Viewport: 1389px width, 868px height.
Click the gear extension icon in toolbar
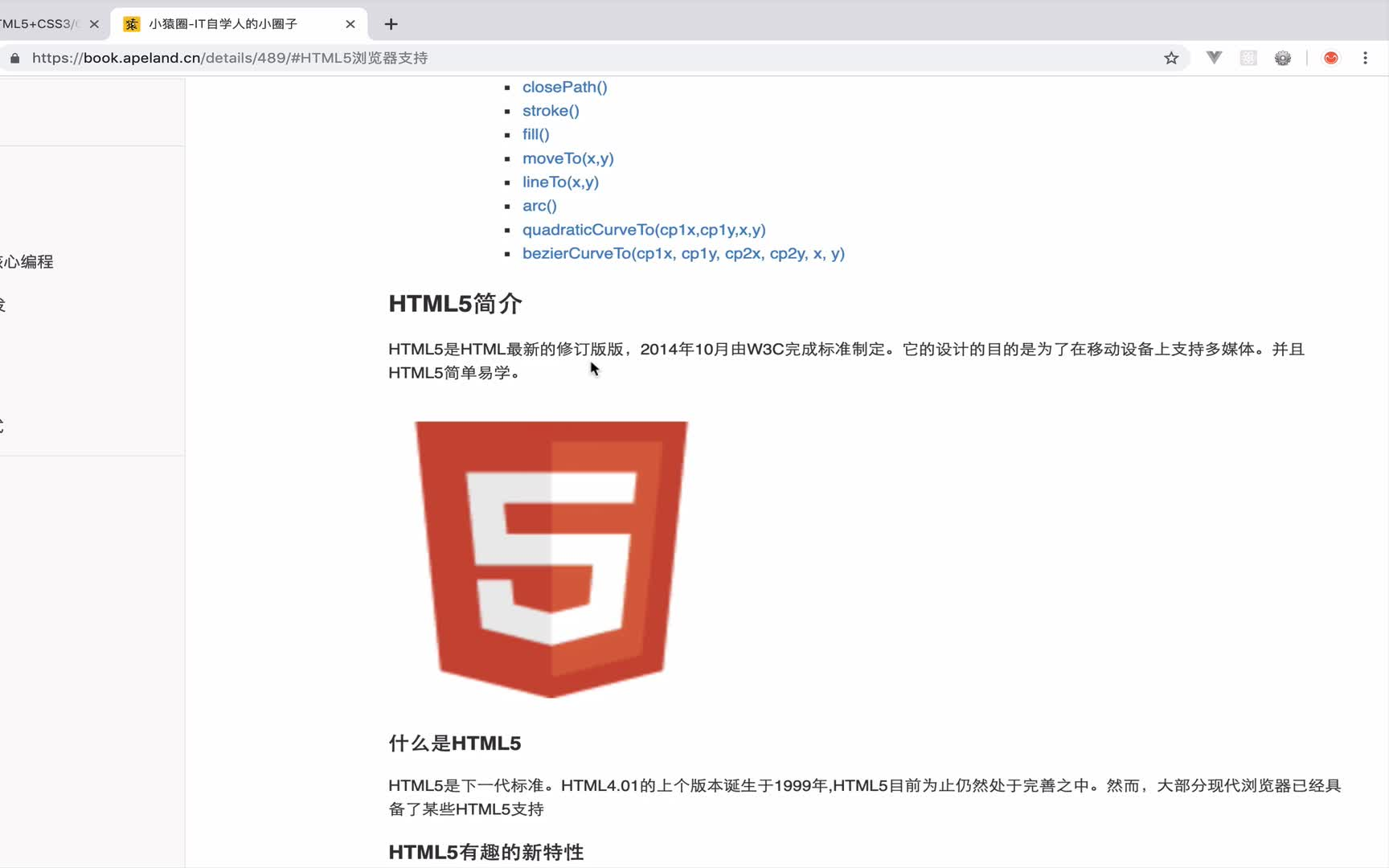pyautogui.click(x=1283, y=58)
